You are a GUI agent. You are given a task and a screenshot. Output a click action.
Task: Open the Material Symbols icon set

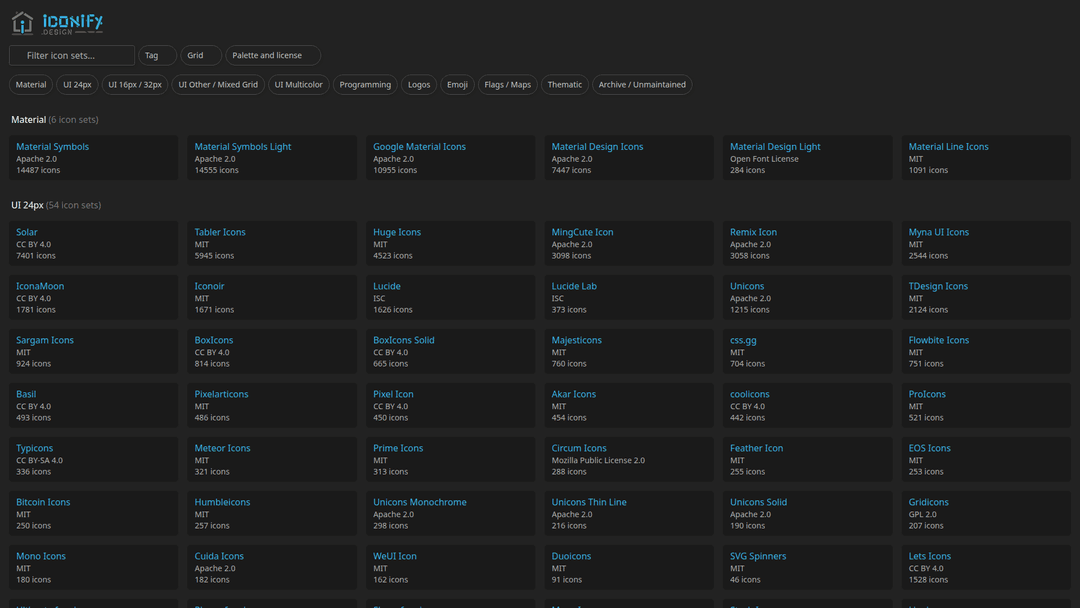pos(53,147)
